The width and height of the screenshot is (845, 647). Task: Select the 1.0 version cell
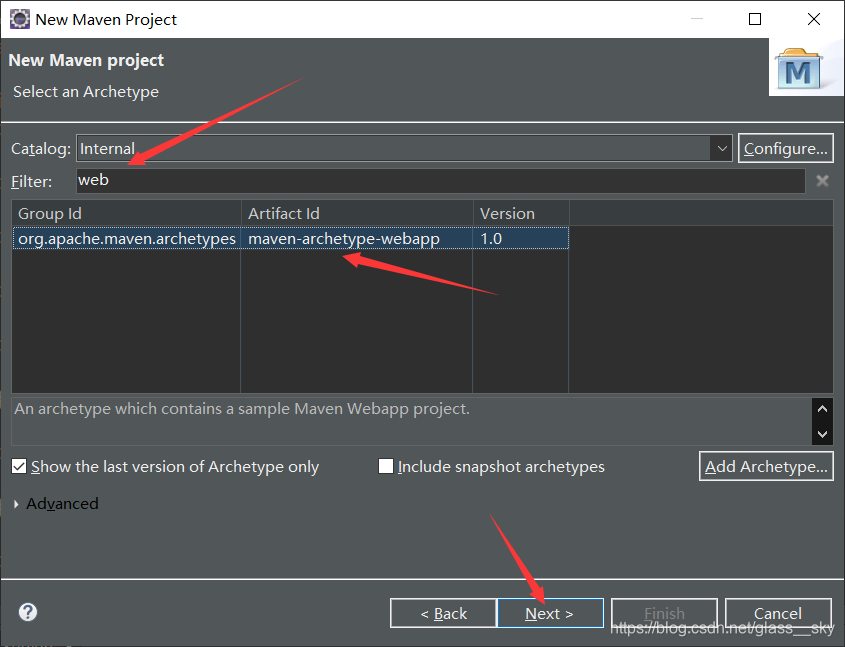pos(521,239)
